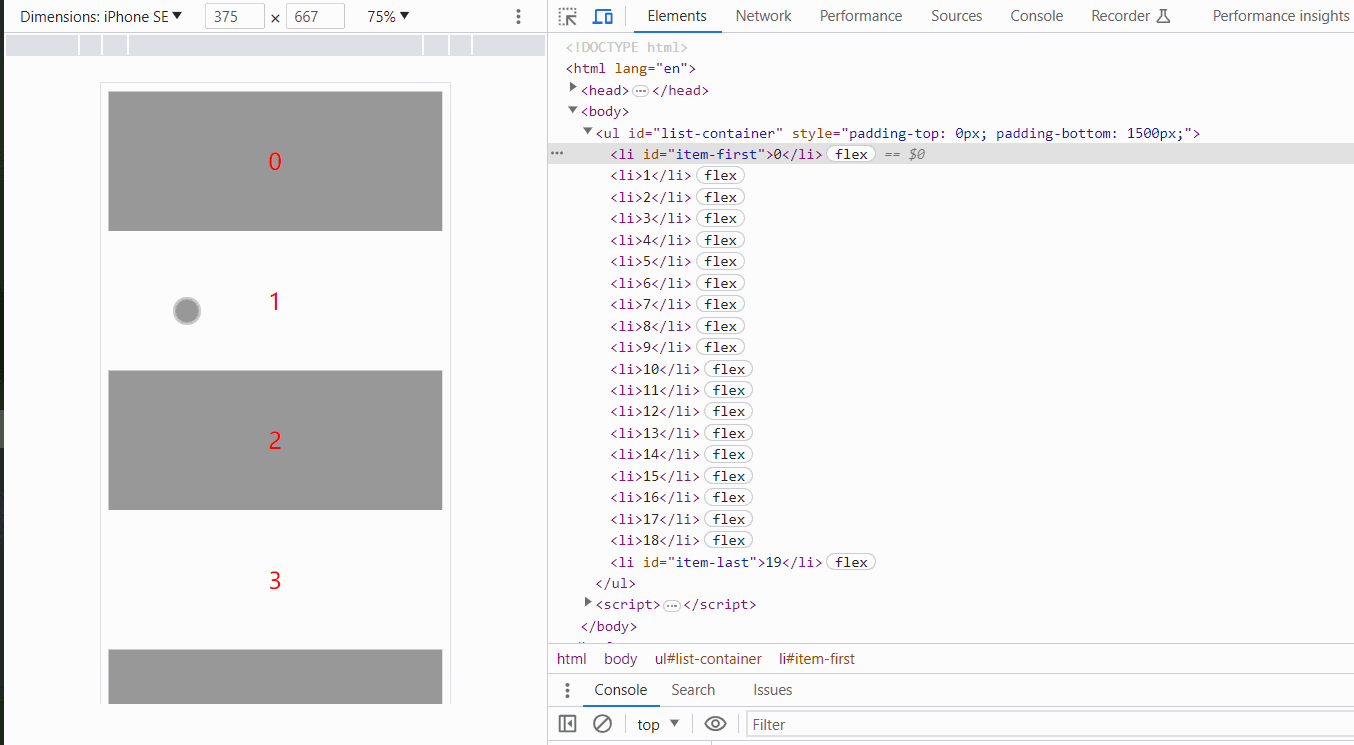Open device toolbar more options menu
This screenshot has height=745, width=1354.
pos(518,16)
